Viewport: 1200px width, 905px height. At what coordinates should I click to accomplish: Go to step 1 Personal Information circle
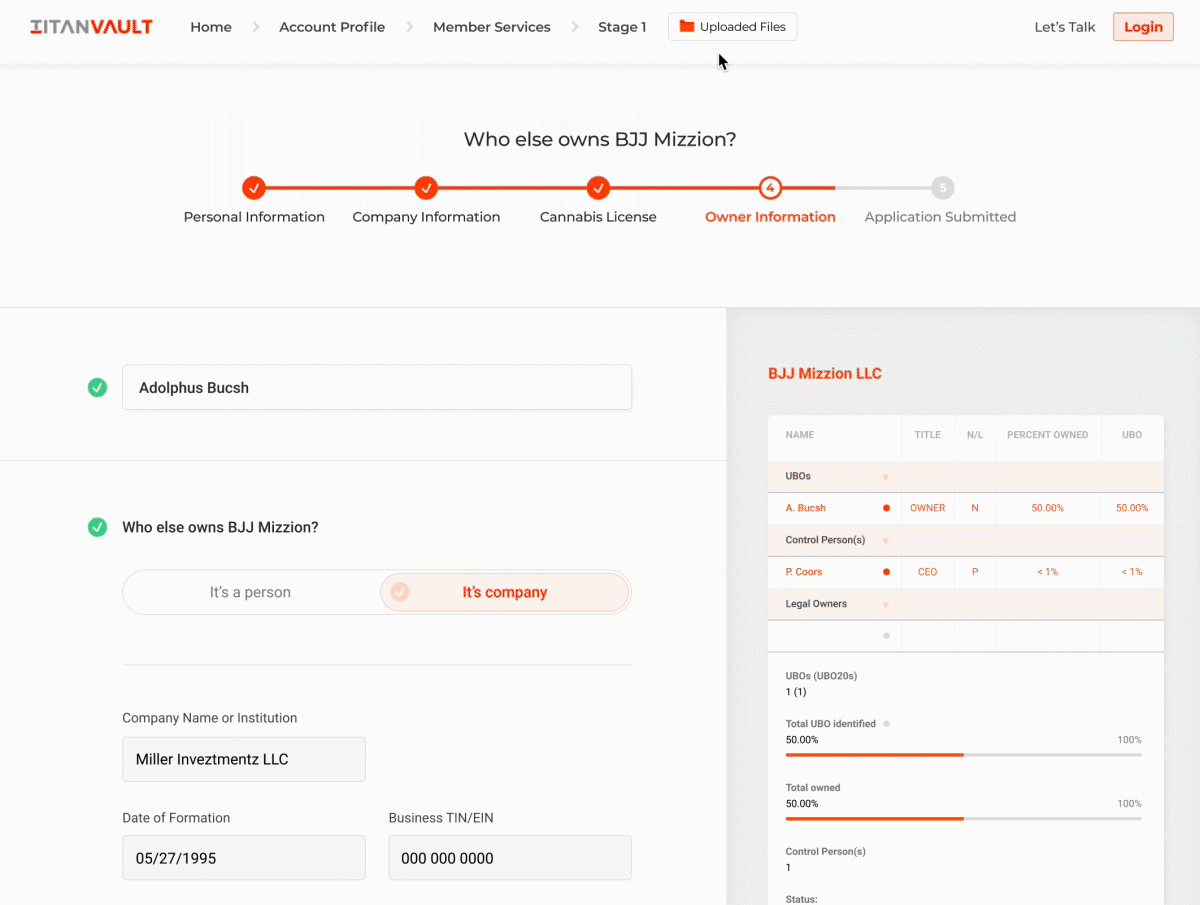tap(254, 187)
